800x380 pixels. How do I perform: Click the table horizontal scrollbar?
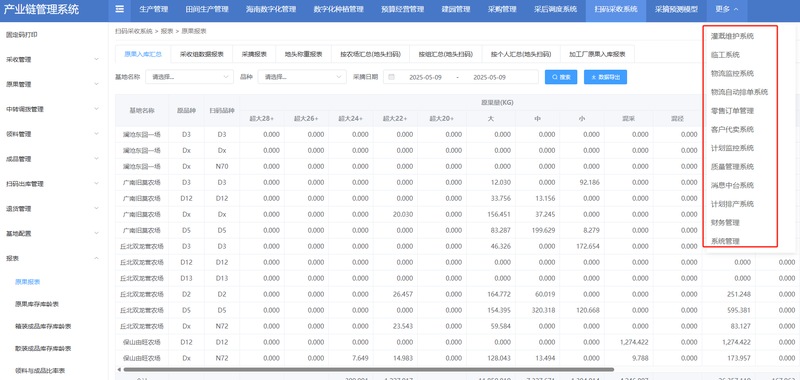tap(368, 369)
